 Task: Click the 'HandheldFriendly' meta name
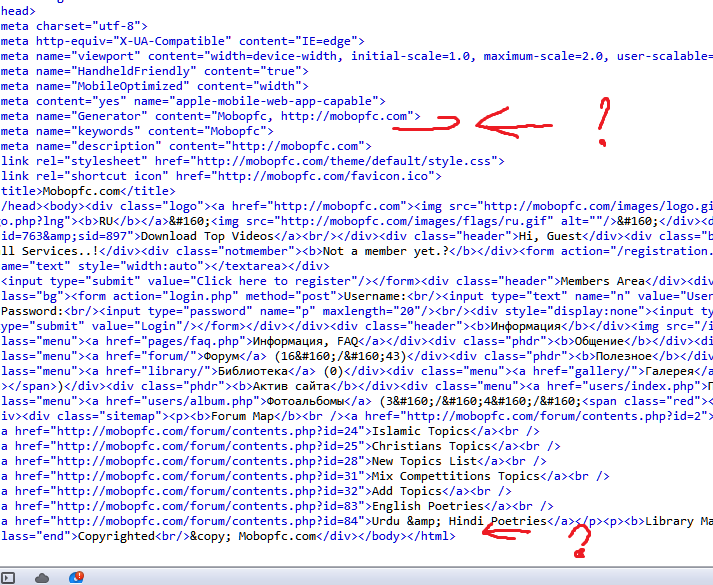point(133,71)
